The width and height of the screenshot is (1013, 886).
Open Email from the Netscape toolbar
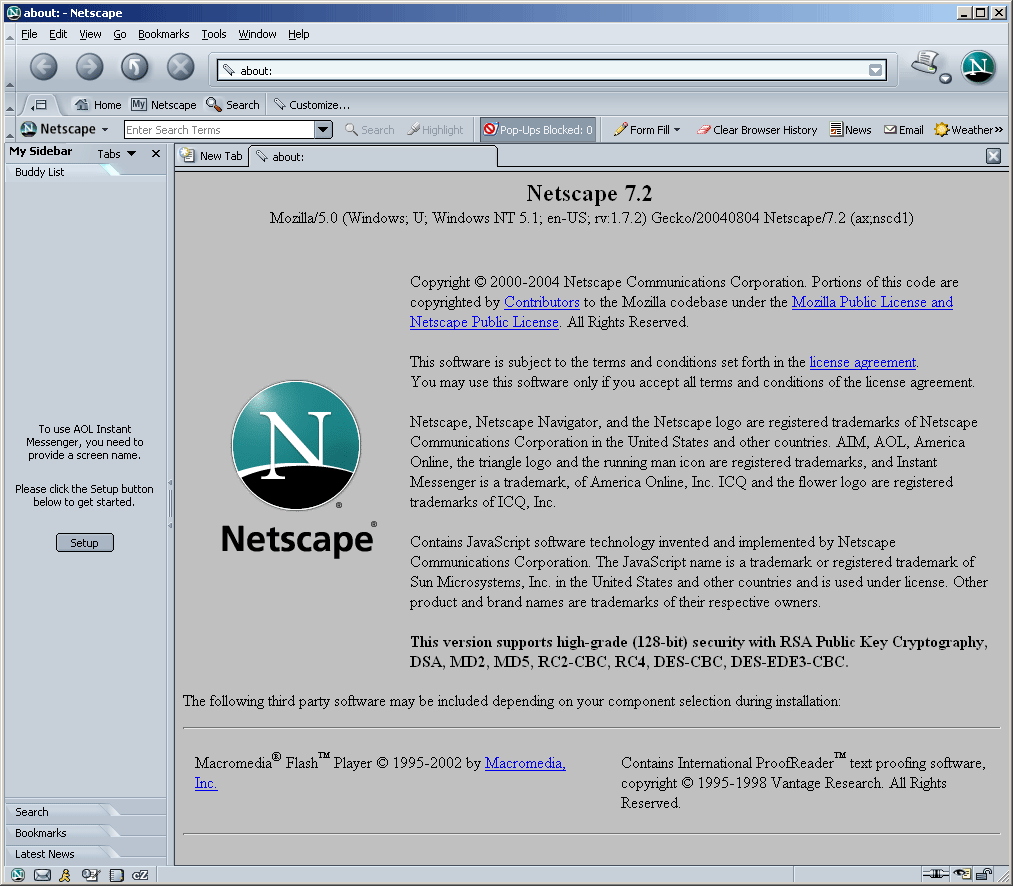point(903,130)
